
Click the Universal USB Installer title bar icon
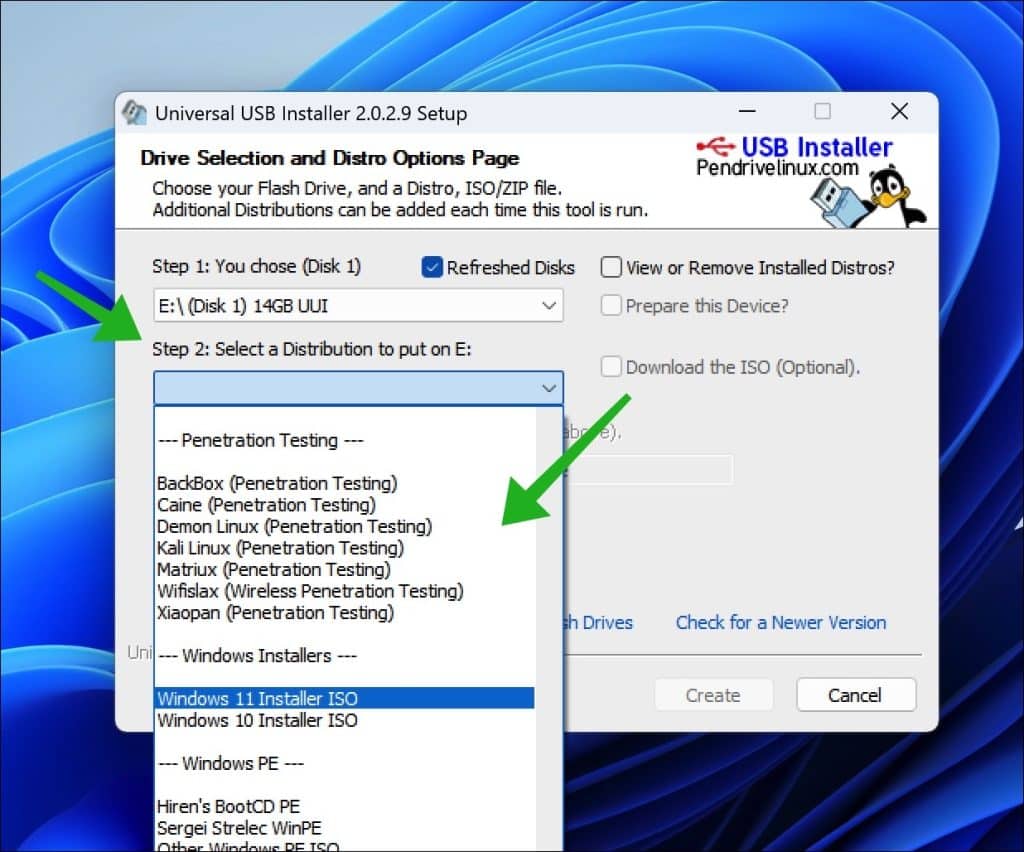[134, 113]
